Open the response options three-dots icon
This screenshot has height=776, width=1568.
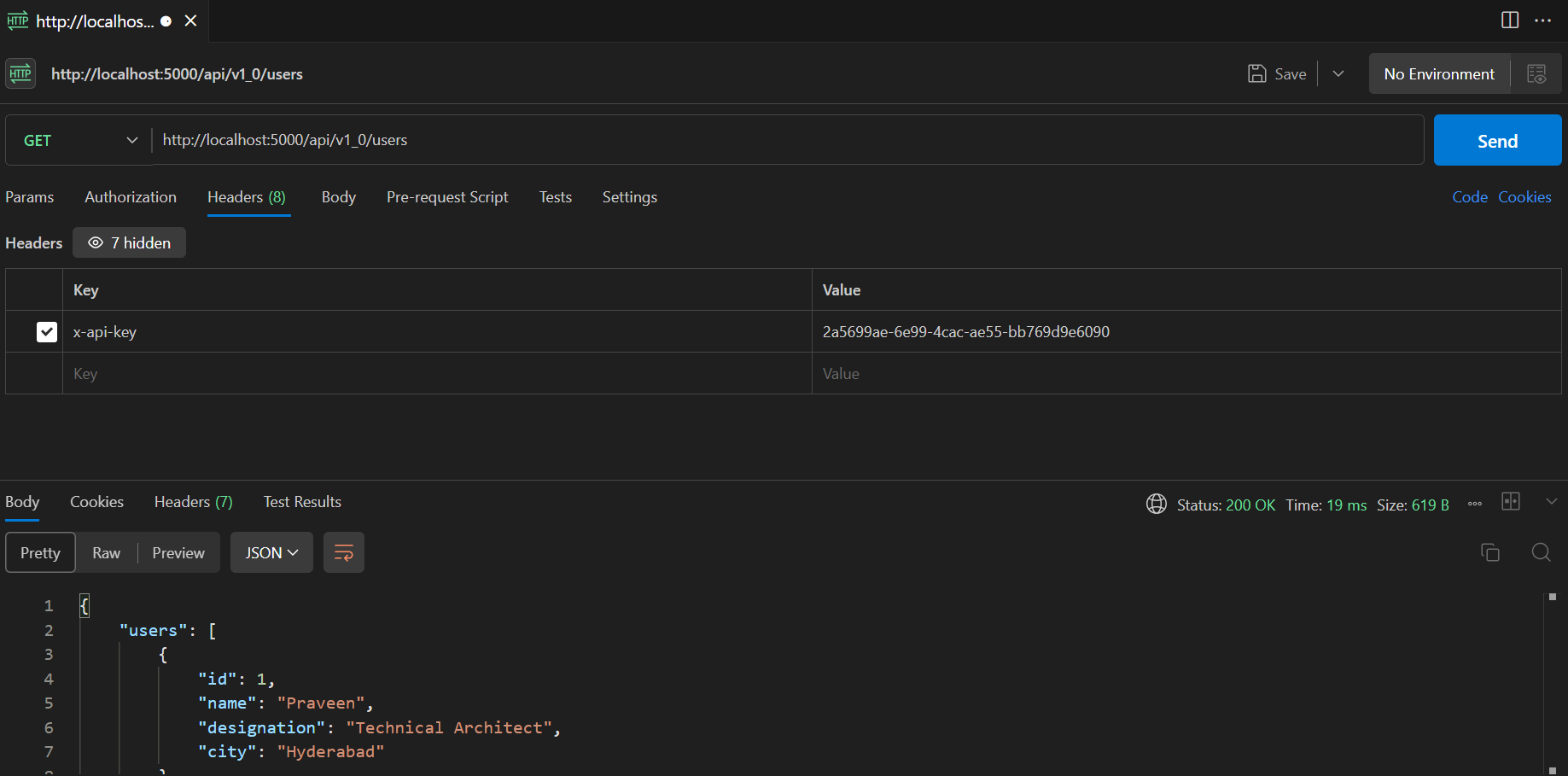(x=1475, y=504)
